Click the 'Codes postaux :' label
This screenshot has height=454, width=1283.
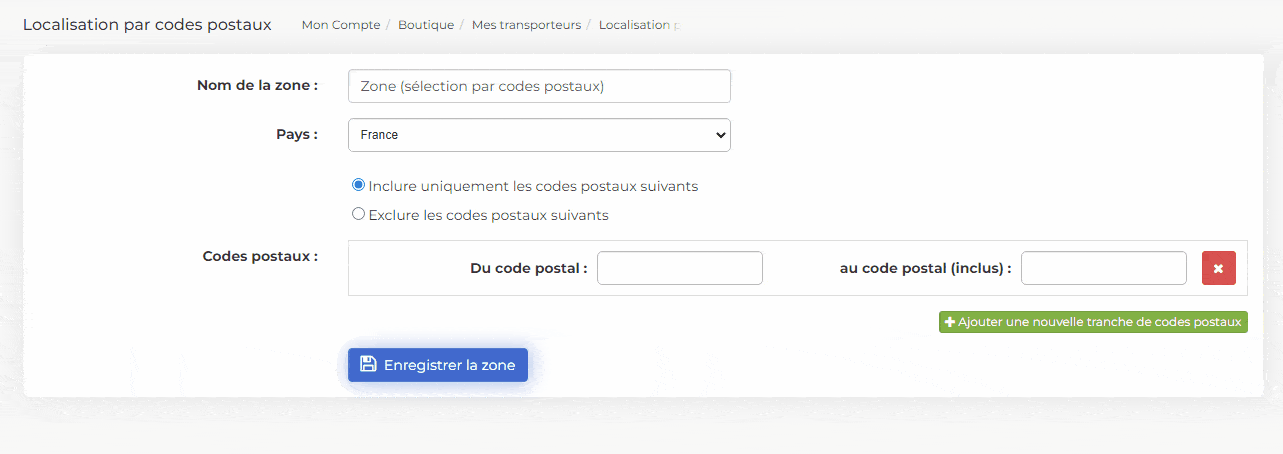260,256
